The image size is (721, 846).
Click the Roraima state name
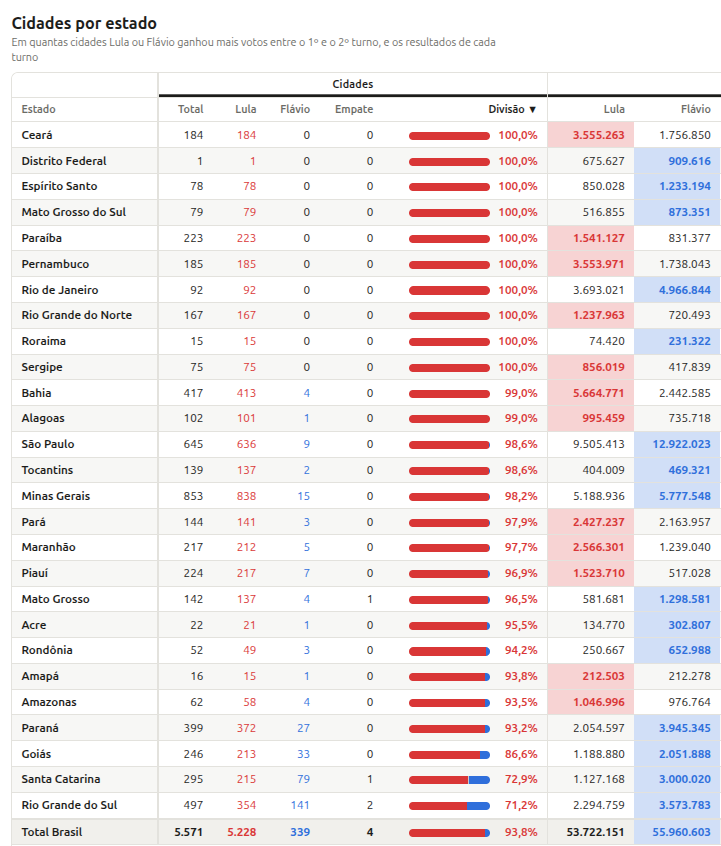[x=44, y=341]
